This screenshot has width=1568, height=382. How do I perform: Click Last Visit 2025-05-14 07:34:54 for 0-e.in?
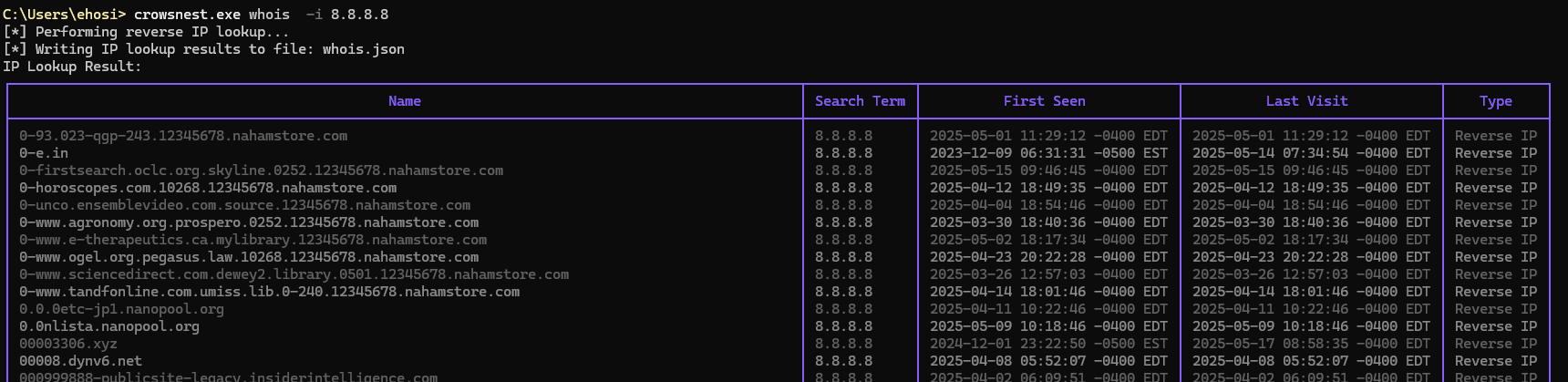[x=1311, y=153]
